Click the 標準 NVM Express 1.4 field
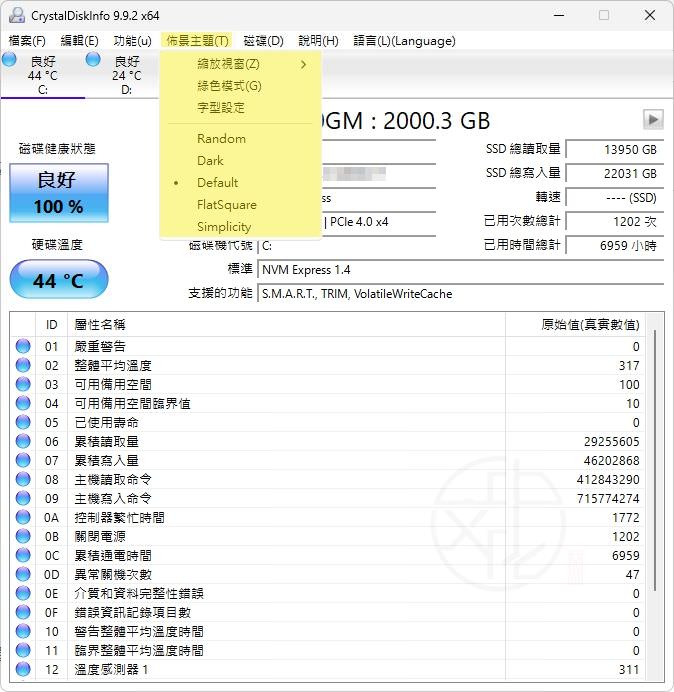The width and height of the screenshot is (674, 692). (460, 270)
